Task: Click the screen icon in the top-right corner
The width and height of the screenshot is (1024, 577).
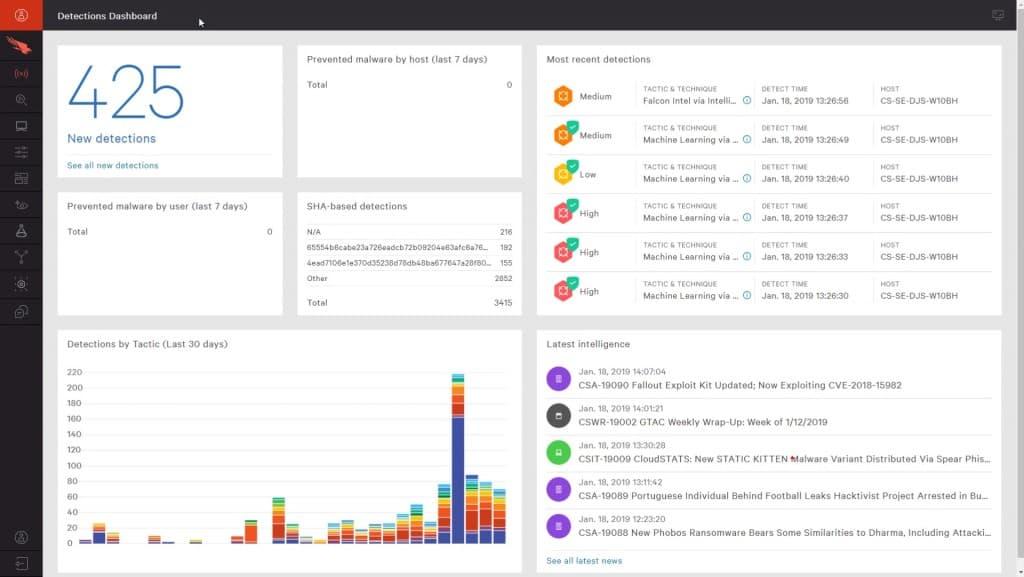Action: coord(997,14)
